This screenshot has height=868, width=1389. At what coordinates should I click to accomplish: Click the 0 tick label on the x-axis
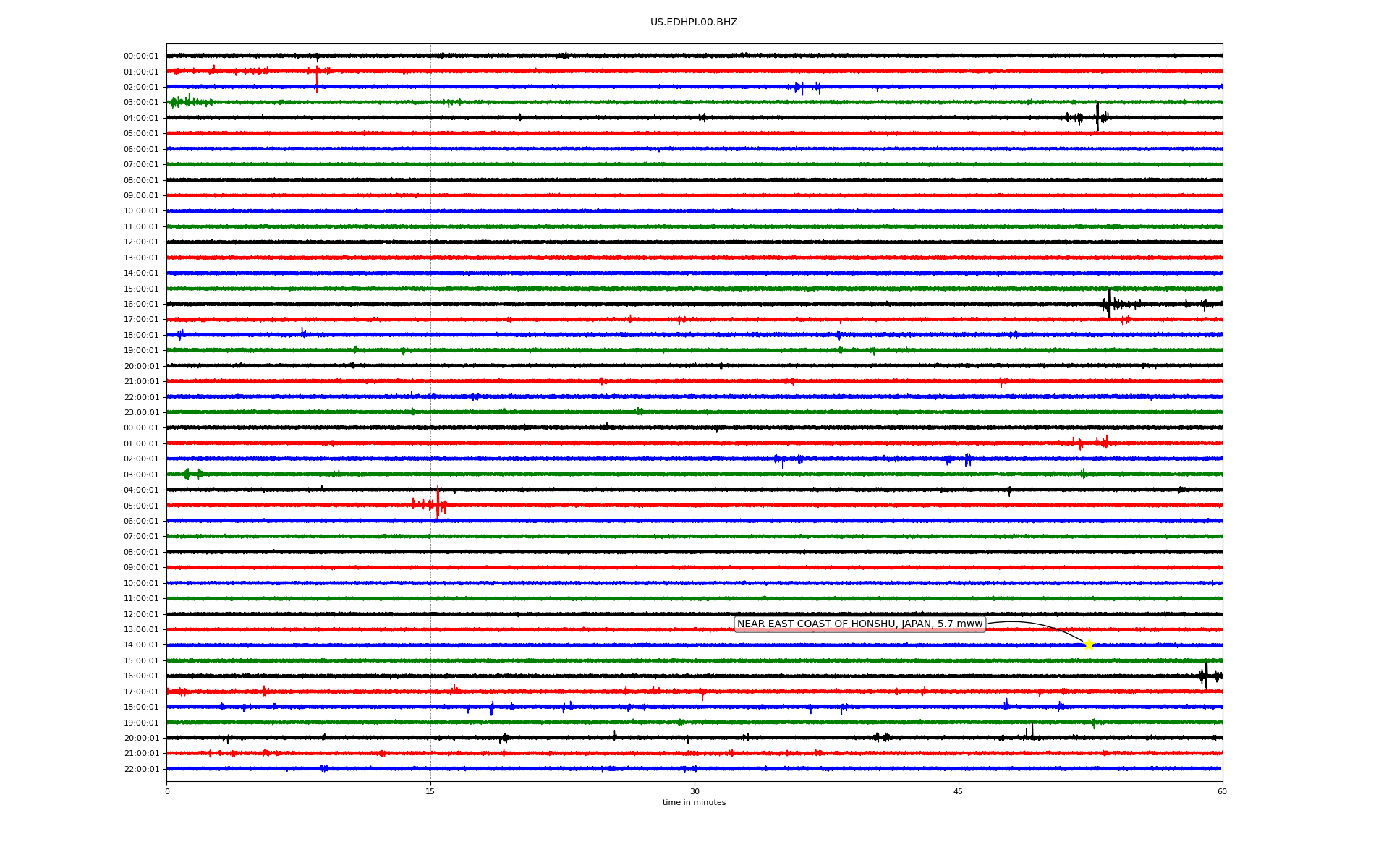click(x=167, y=791)
